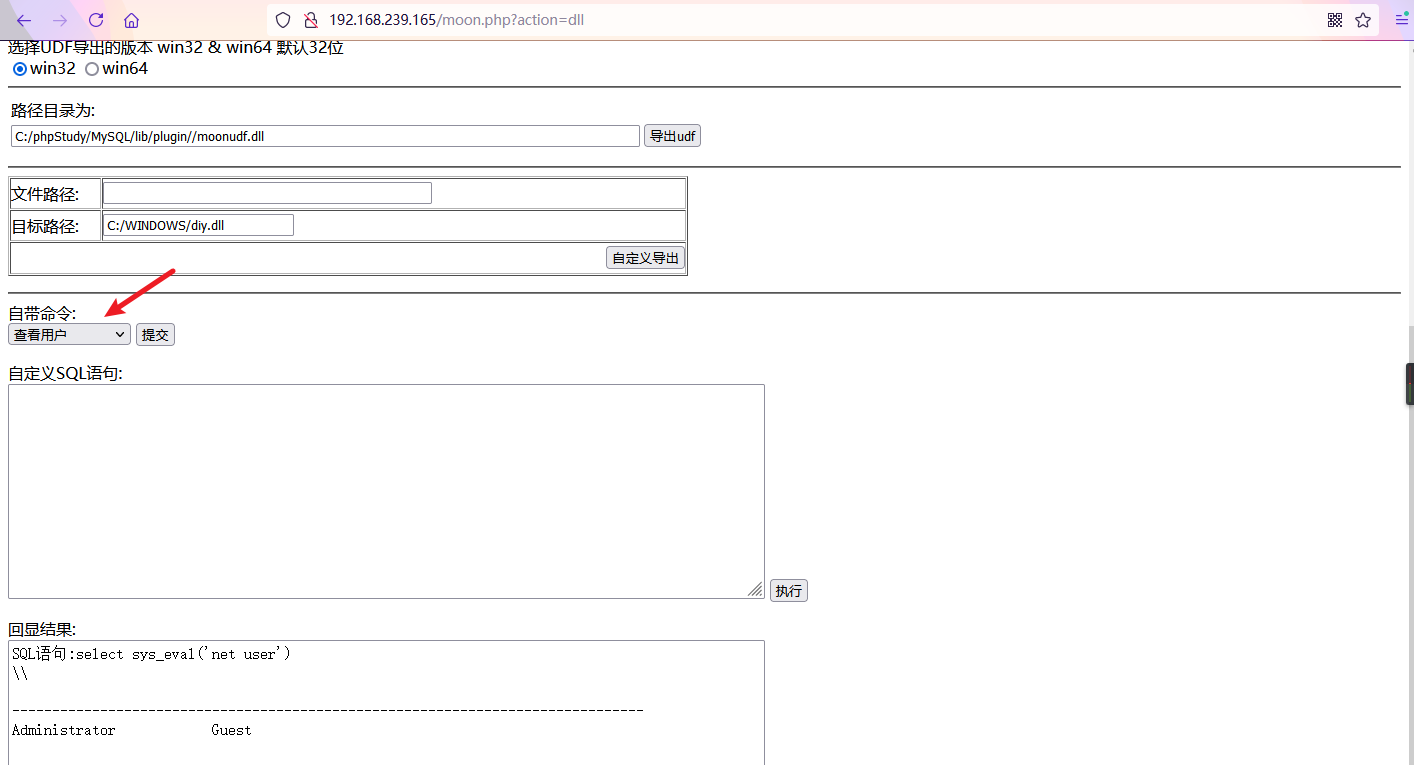
Task: Click the insecure connection lock icon
Action: pyautogui.click(x=310, y=20)
